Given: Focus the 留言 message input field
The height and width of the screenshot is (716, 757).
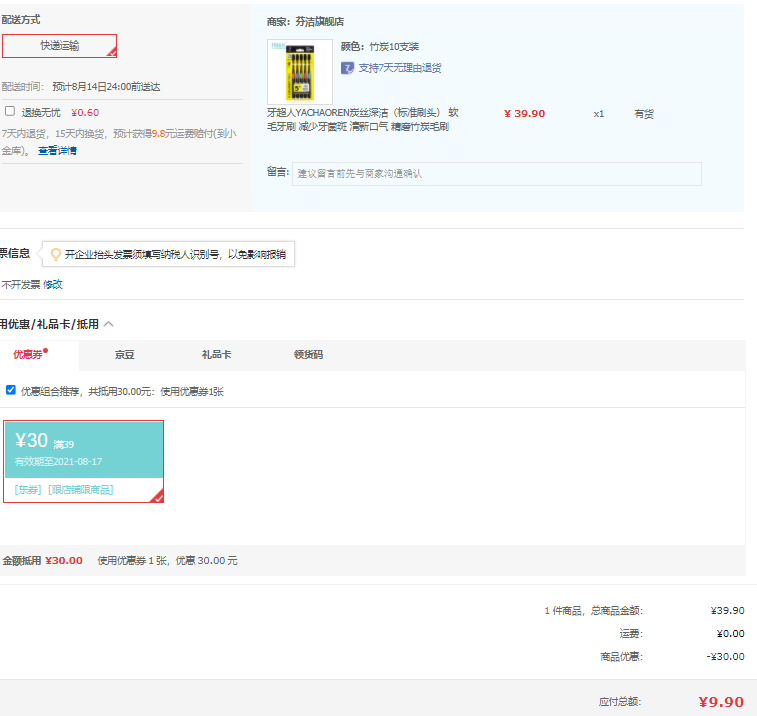Looking at the screenshot, I should (x=497, y=174).
